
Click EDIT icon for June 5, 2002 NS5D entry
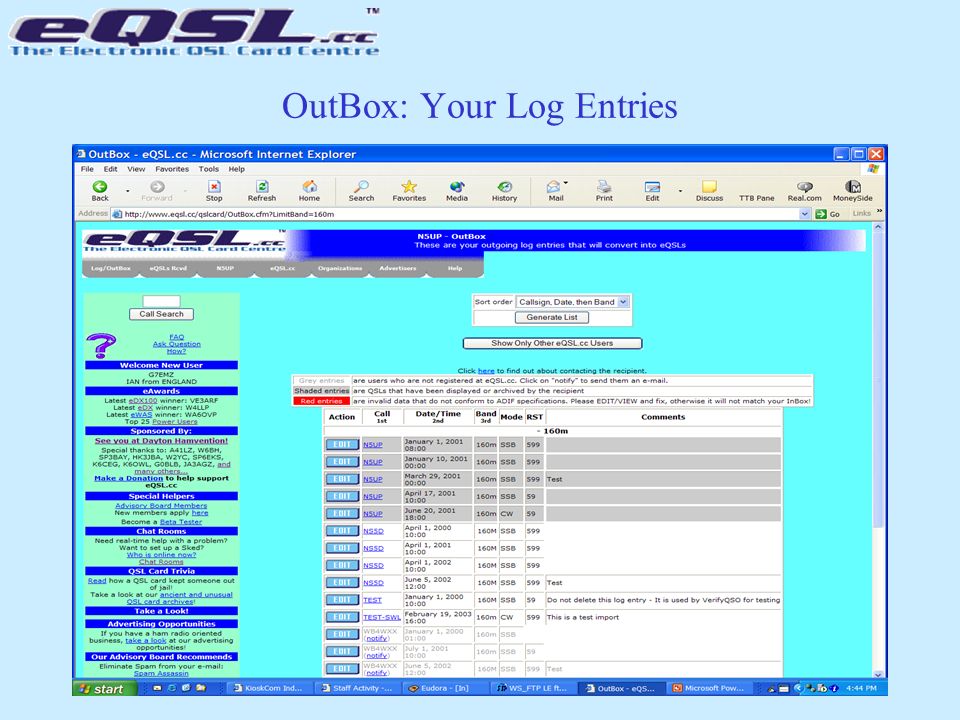pyautogui.click(x=342, y=582)
